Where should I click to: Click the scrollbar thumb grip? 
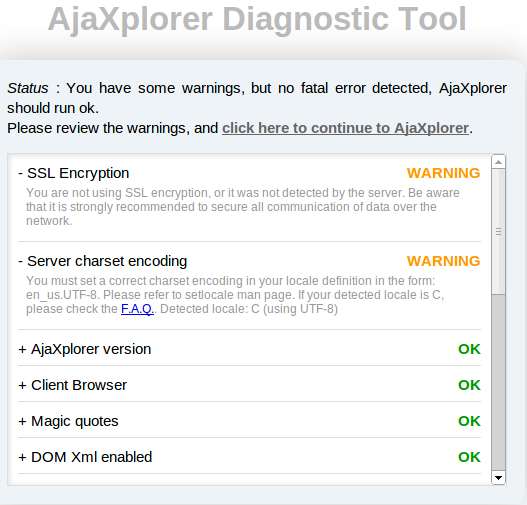(x=498, y=232)
